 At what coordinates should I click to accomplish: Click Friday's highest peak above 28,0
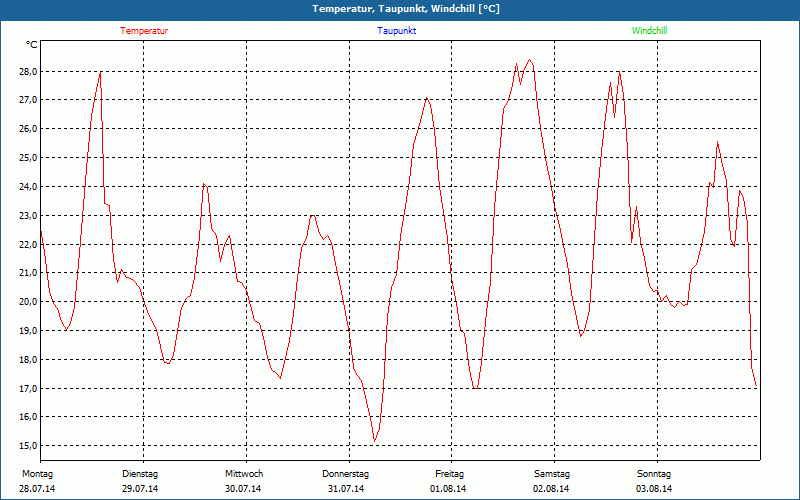pos(530,60)
